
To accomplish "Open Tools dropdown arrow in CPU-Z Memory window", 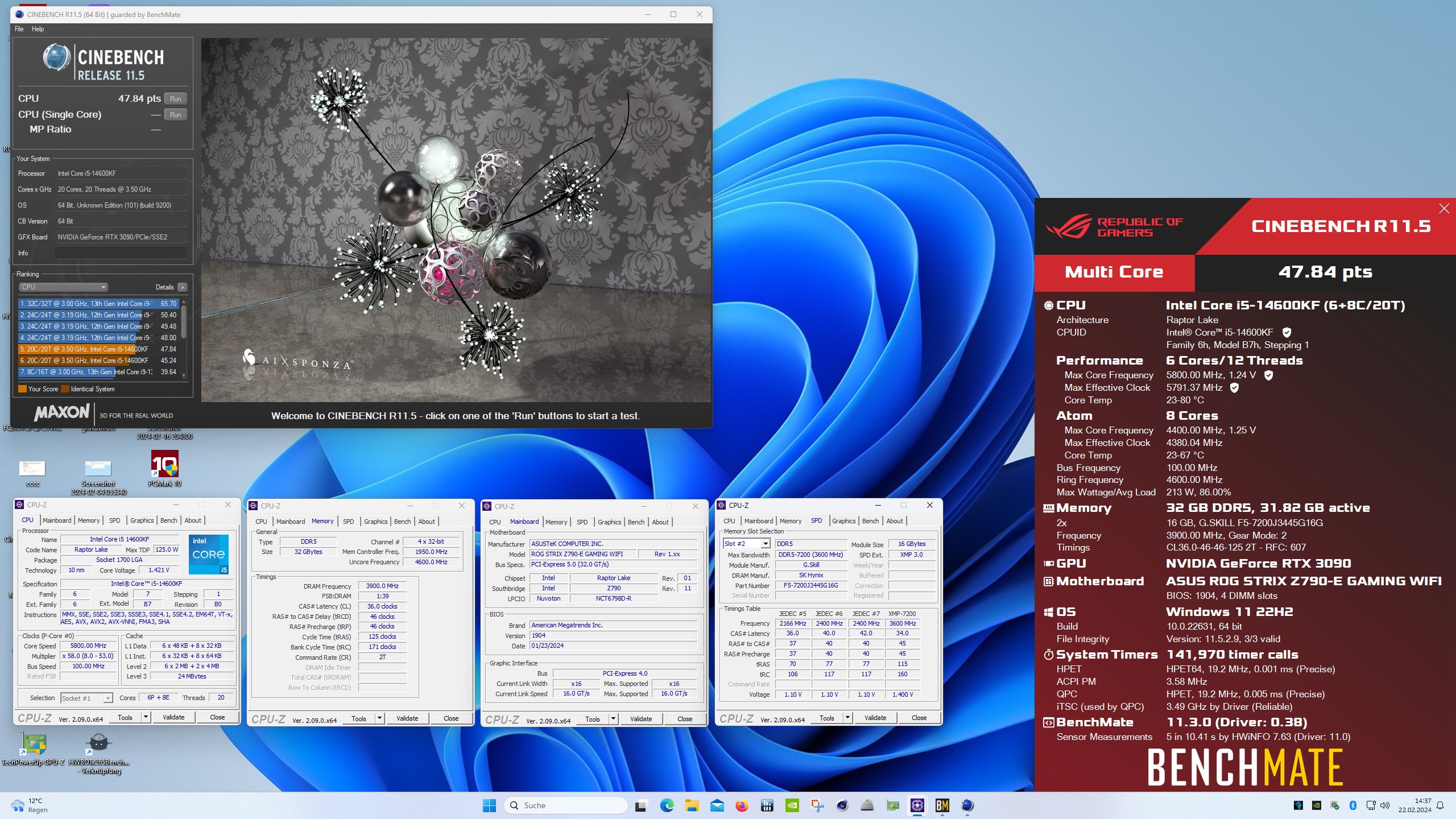I will coord(379,718).
